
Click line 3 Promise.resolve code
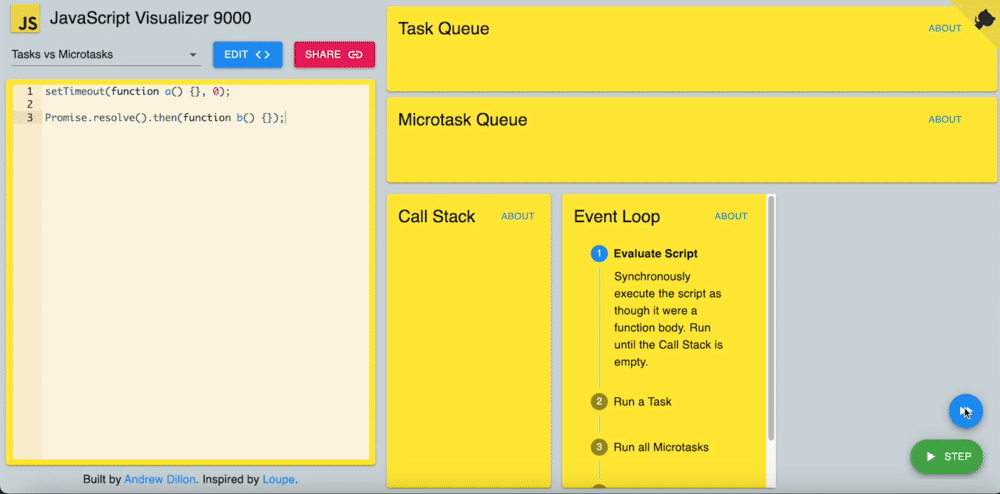pyautogui.click(x=165, y=118)
